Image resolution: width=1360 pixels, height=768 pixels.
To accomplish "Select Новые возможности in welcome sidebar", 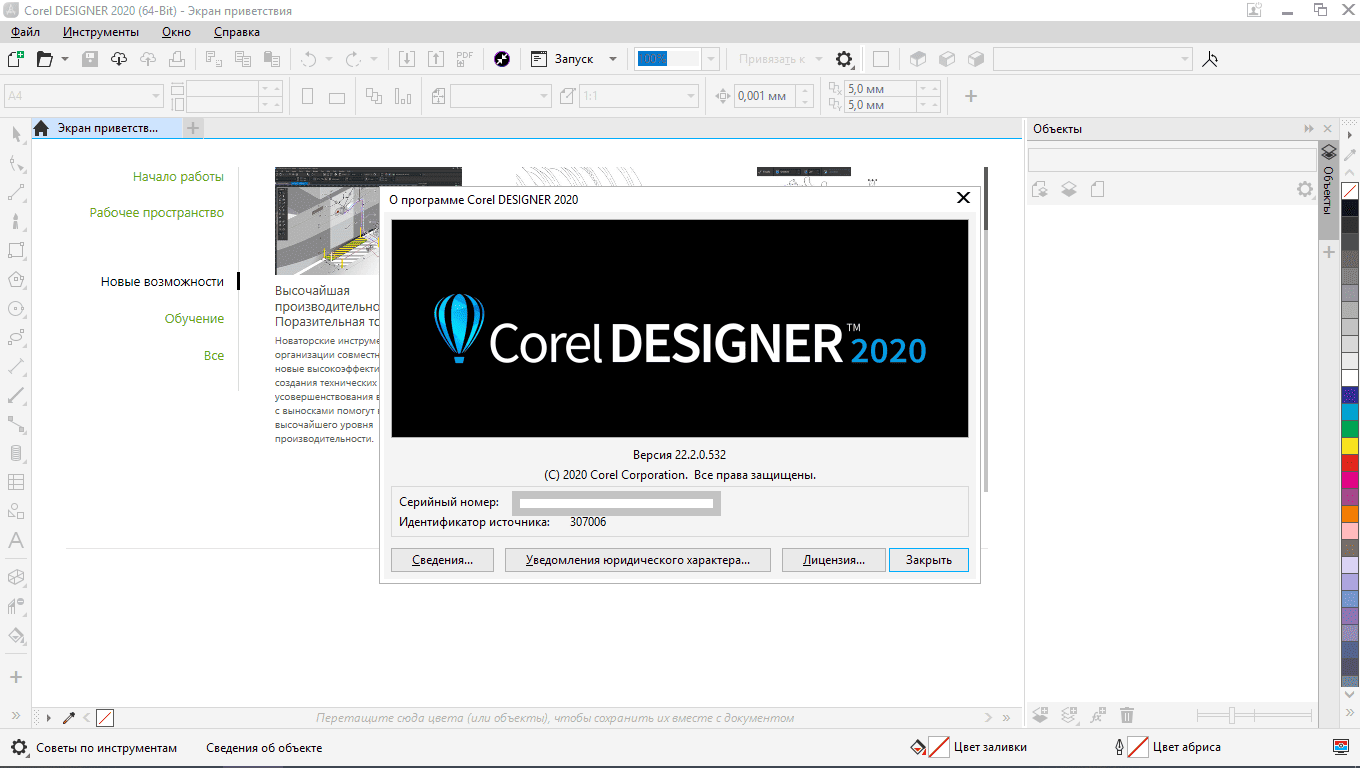I will [162, 281].
